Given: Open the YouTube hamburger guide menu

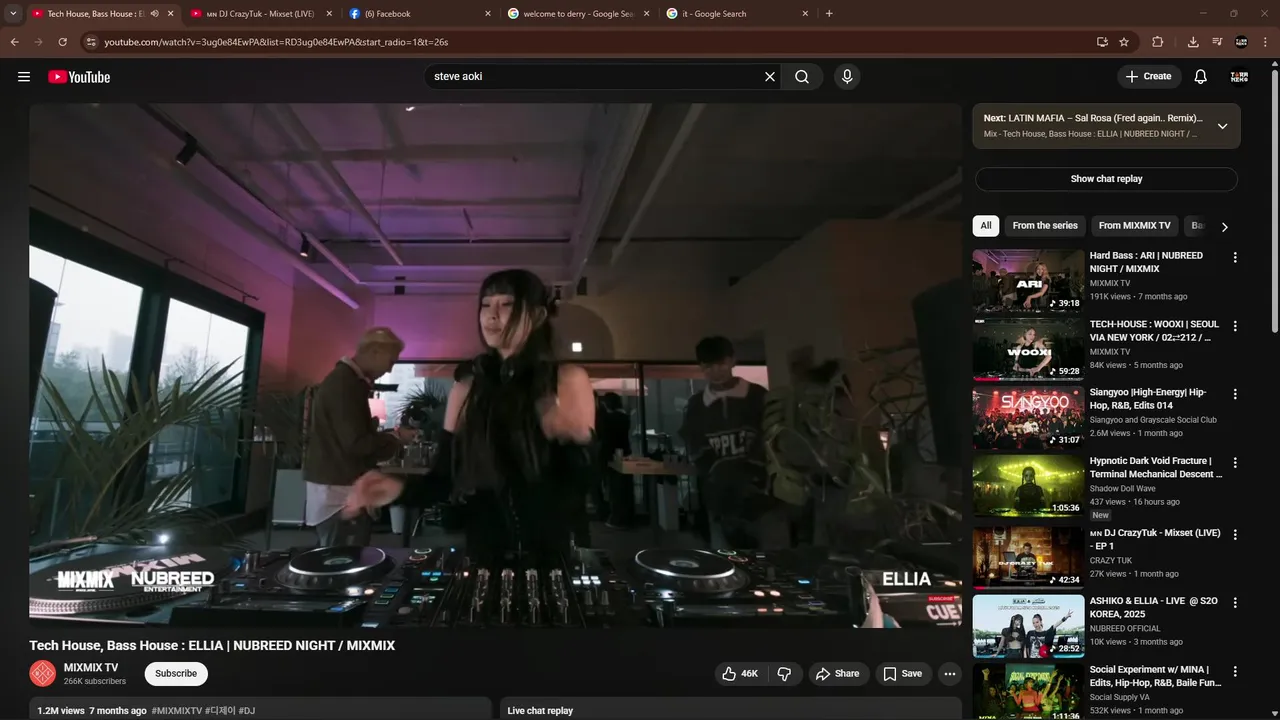Looking at the screenshot, I should 24,77.
